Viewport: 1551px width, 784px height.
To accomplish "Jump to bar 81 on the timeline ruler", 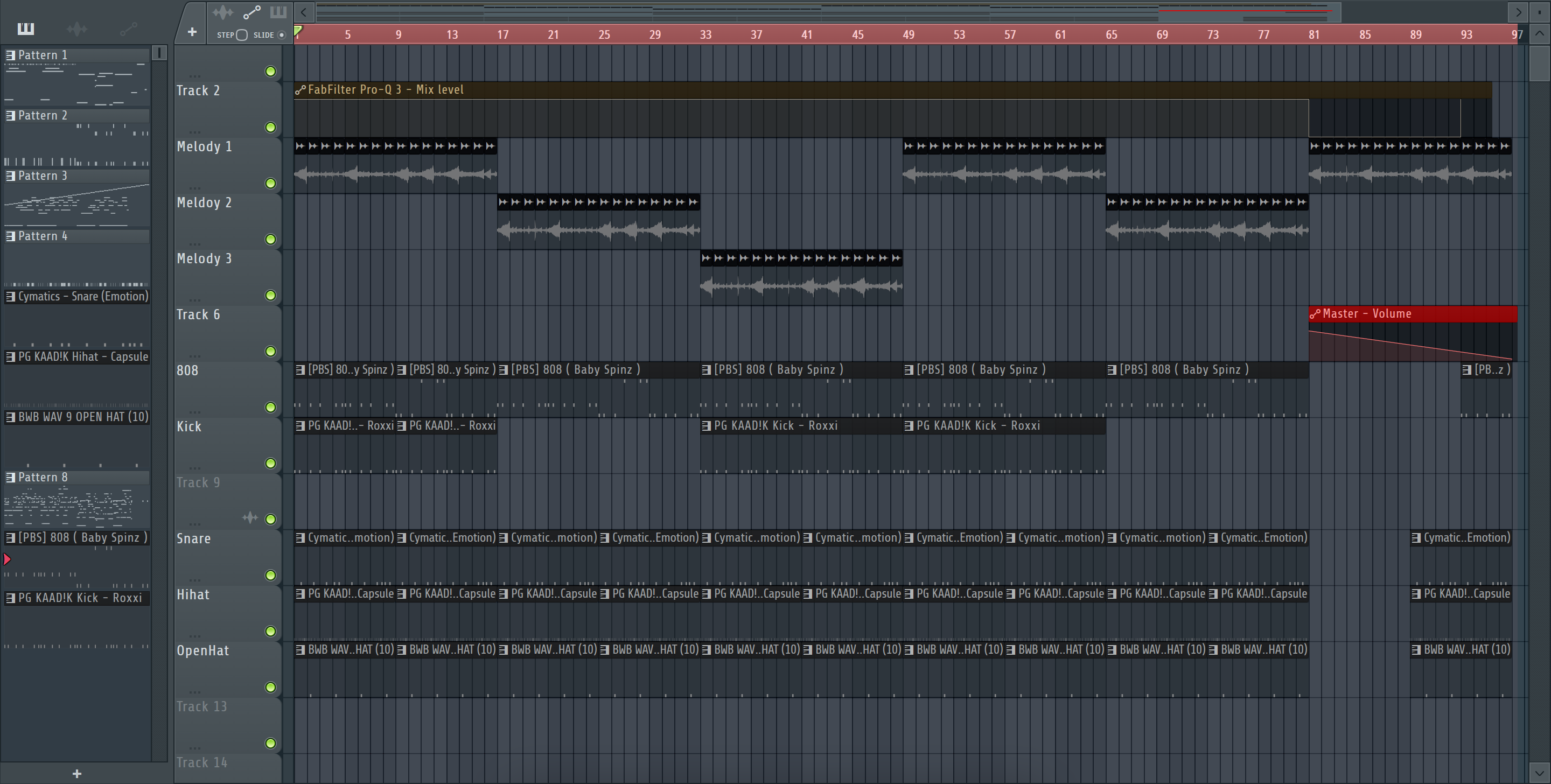I will [x=1314, y=34].
